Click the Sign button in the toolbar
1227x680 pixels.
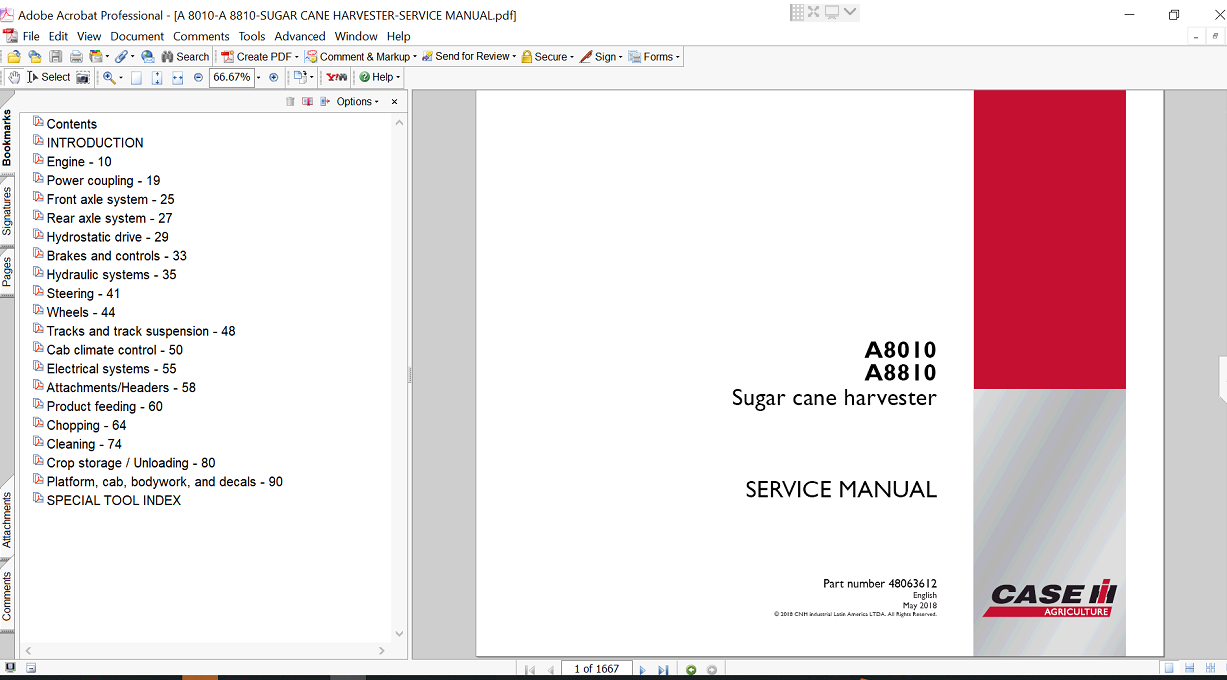pos(600,56)
